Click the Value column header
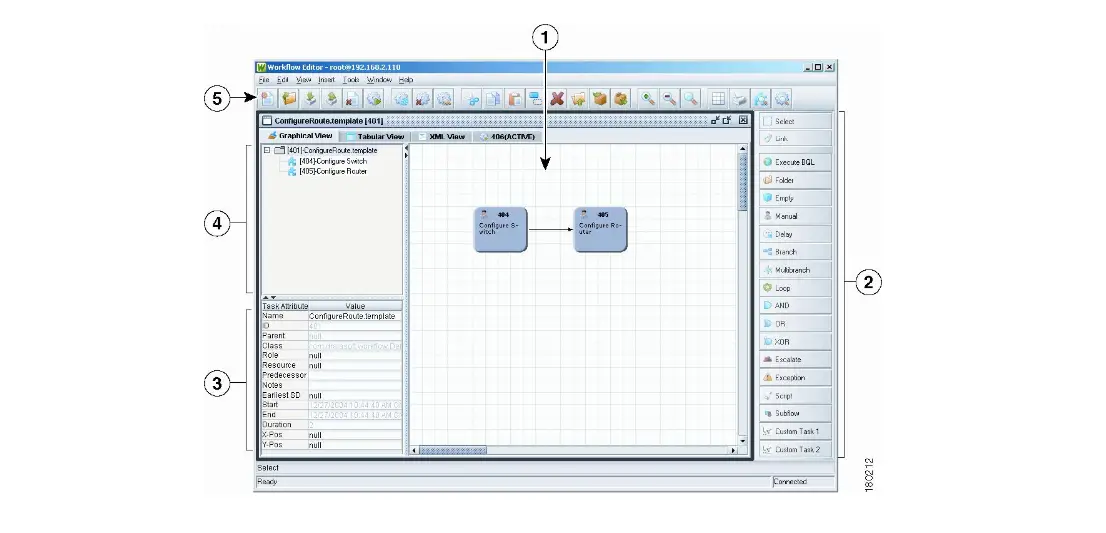Image resolution: width=1106 pixels, height=533 pixels. point(355,306)
